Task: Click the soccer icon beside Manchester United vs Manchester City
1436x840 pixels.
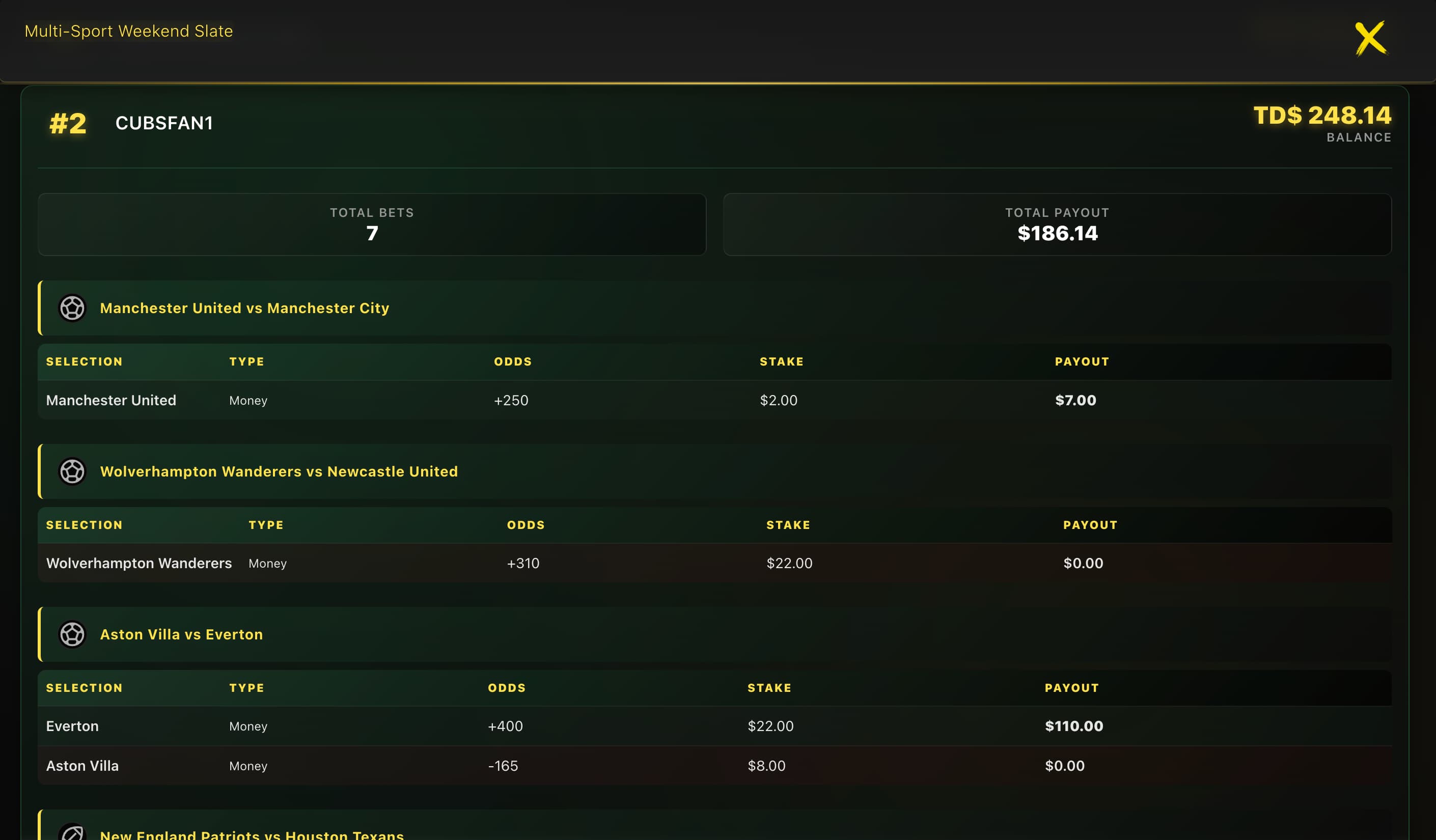Action: click(72, 309)
